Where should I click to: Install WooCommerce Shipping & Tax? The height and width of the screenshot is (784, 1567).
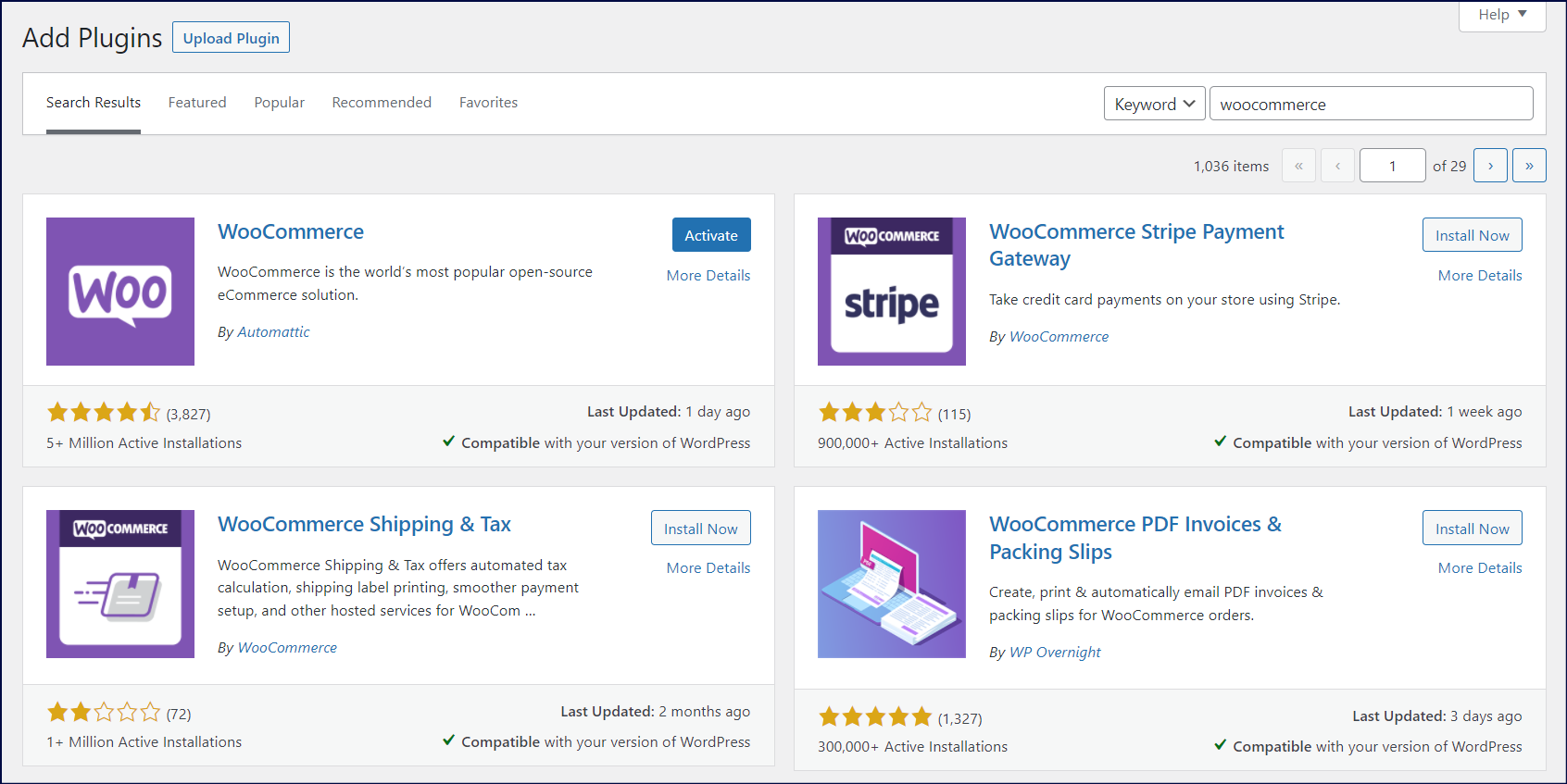click(700, 528)
